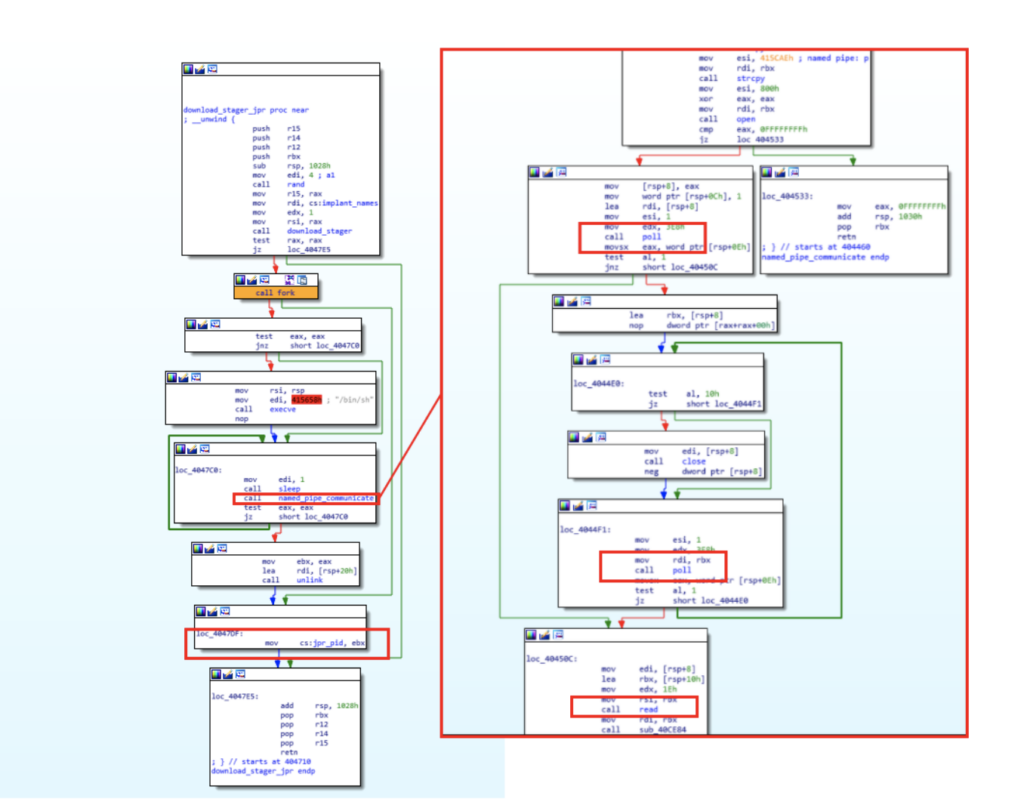1024x799 pixels.
Task: Click the third header icon on loc_404533 block
Action: point(788,173)
